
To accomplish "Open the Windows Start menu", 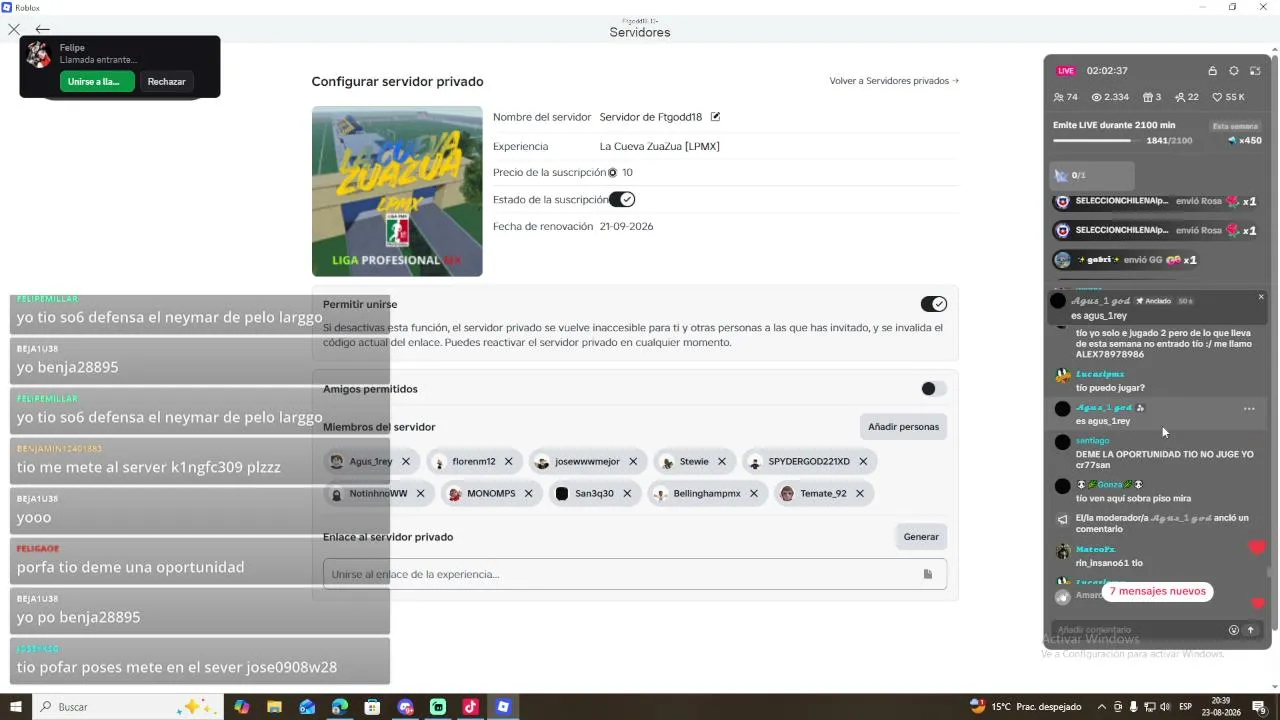I will coord(15,707).
